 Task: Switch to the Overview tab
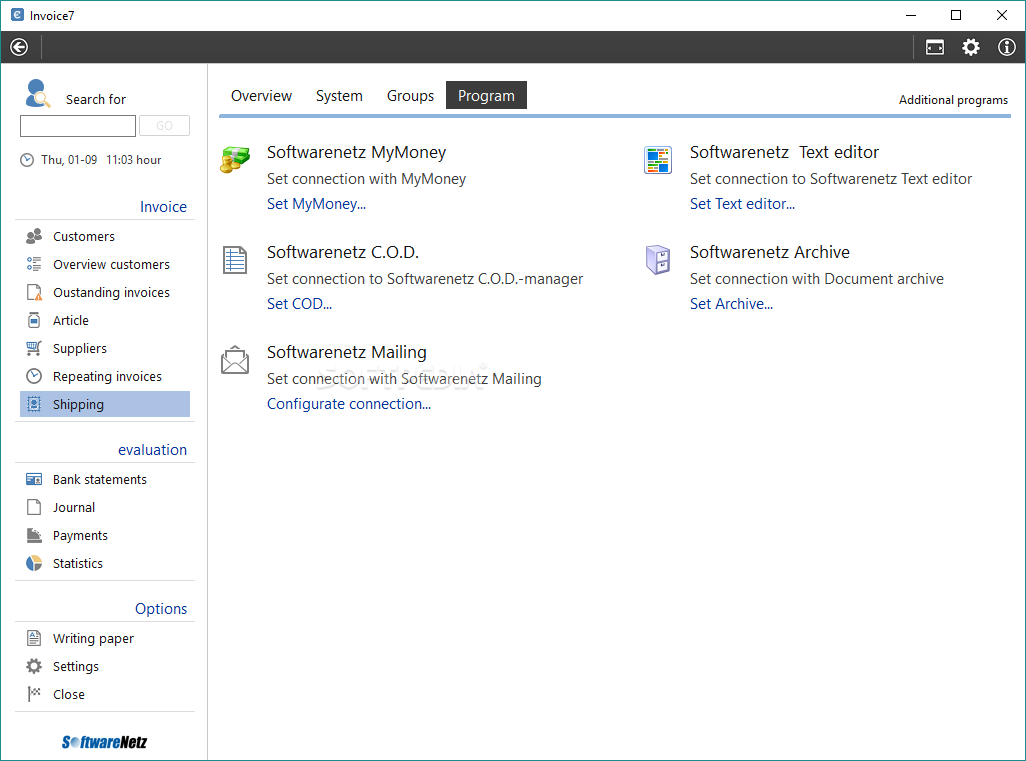tap(261, 96)
